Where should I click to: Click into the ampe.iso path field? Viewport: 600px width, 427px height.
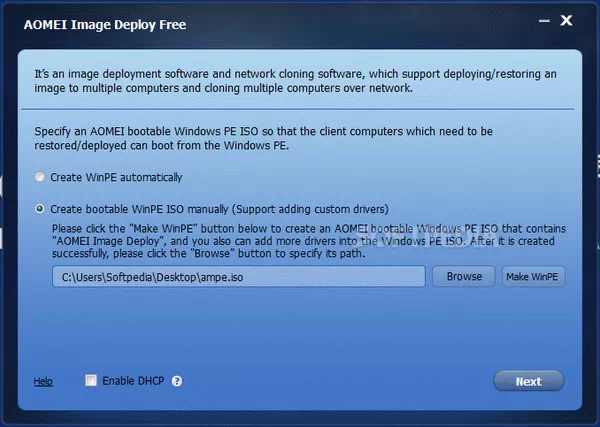239,277
